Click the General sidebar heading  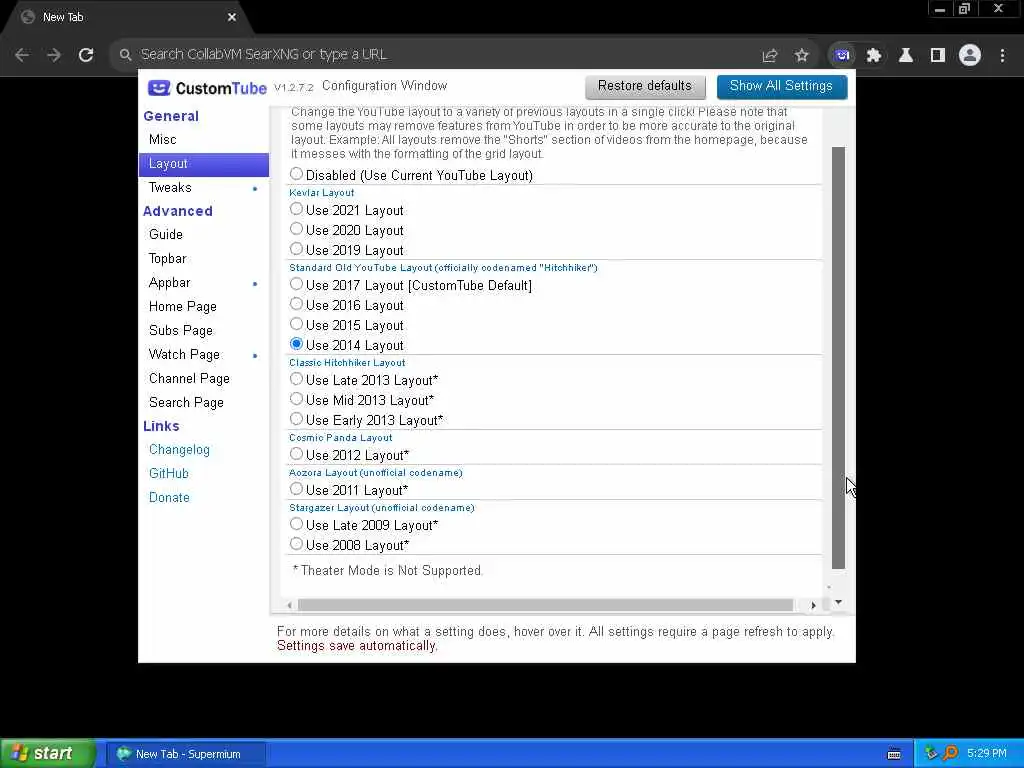click(x=171, y=116)
